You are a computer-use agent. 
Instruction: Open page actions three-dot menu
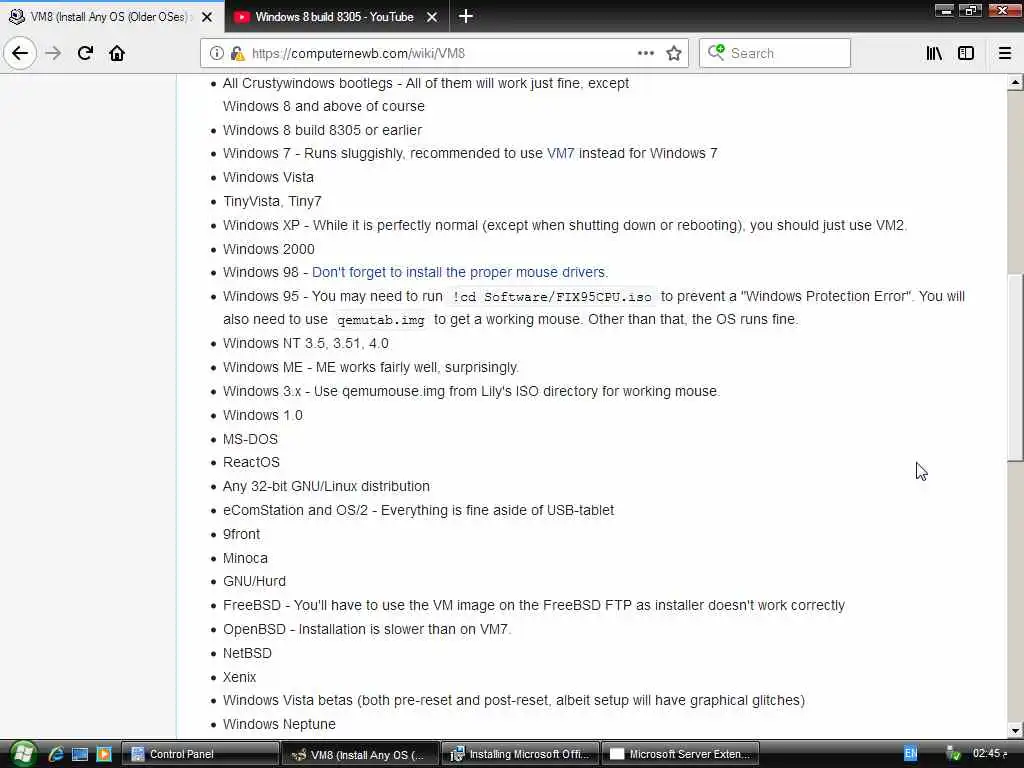coord(645,53)
